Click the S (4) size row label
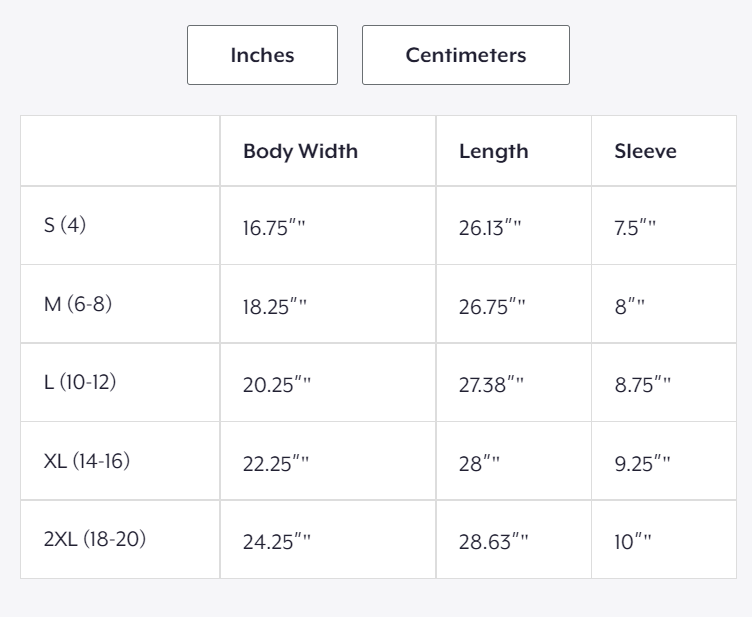Viewport: 752px width, 617px height. (x=65, y=225)
